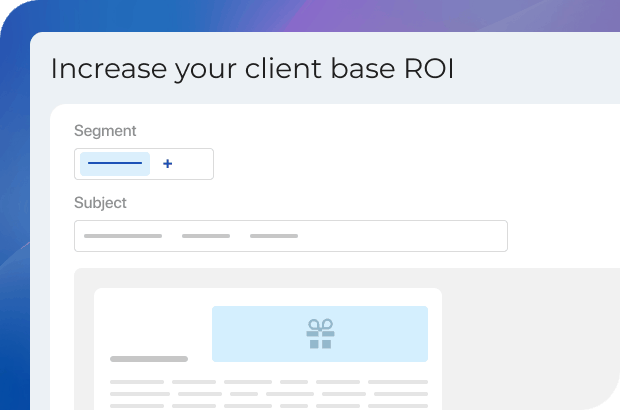Click the gift box icon
This screenshot has width=620, height=410.
pos(320,334)
